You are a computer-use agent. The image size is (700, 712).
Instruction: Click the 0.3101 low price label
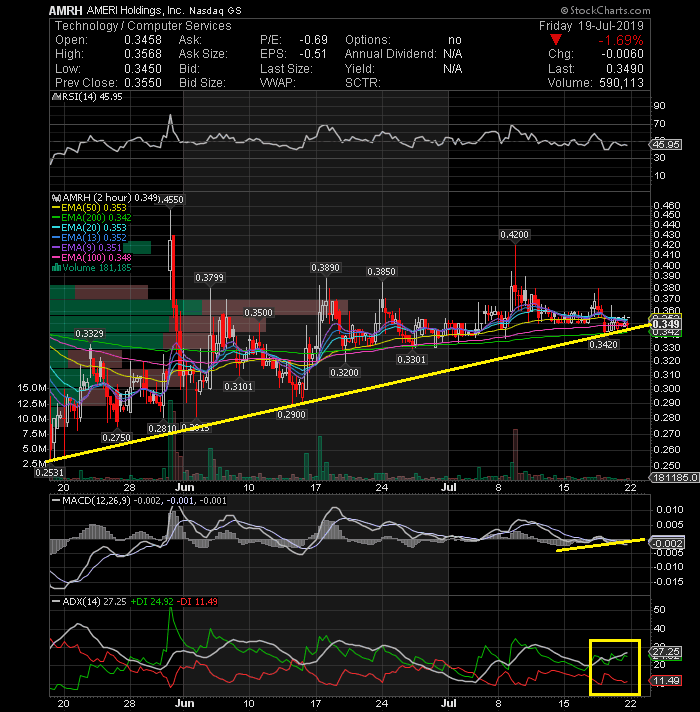tap(238, 387)
